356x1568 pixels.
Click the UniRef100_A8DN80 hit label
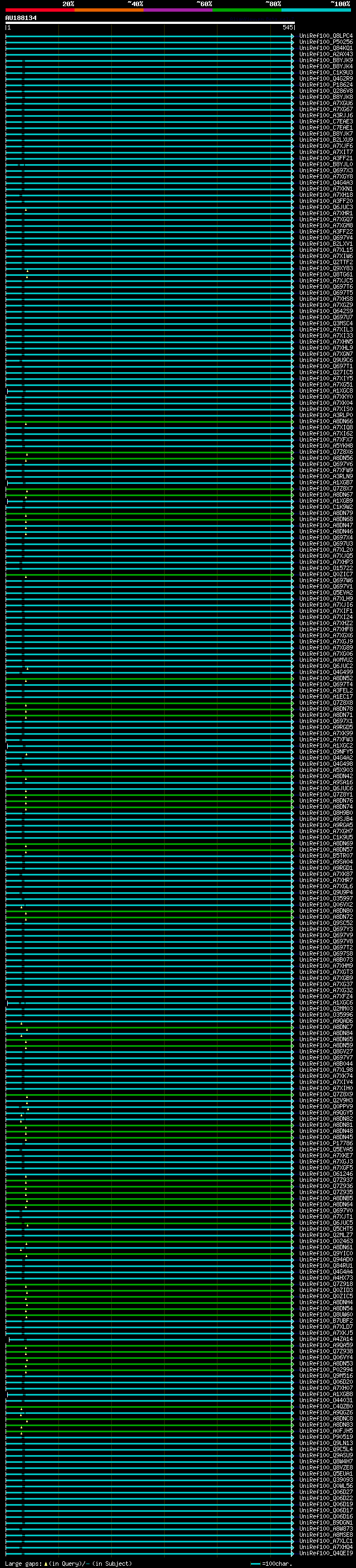[x=325, y=911]
